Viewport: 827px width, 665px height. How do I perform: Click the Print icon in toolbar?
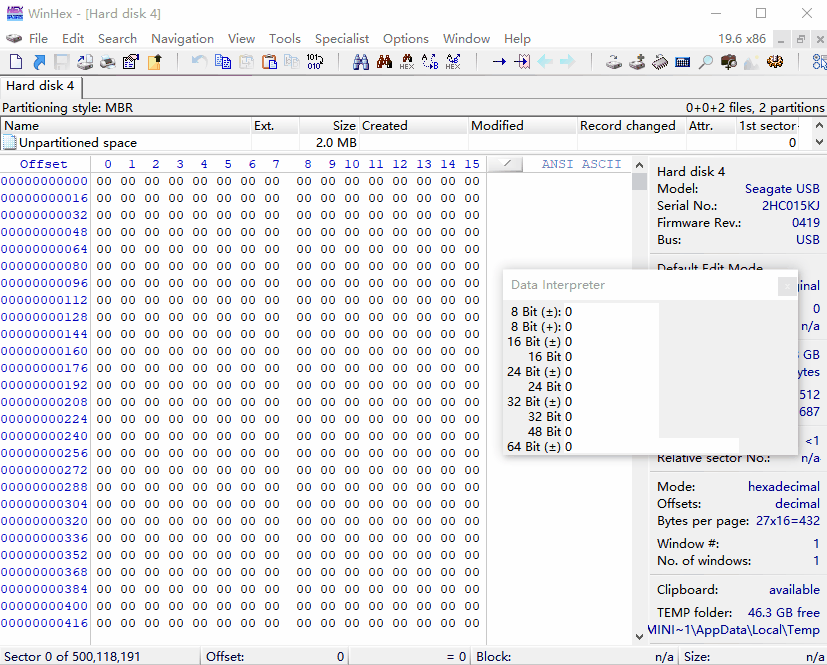pyautogui.click(x=108, y=62)
